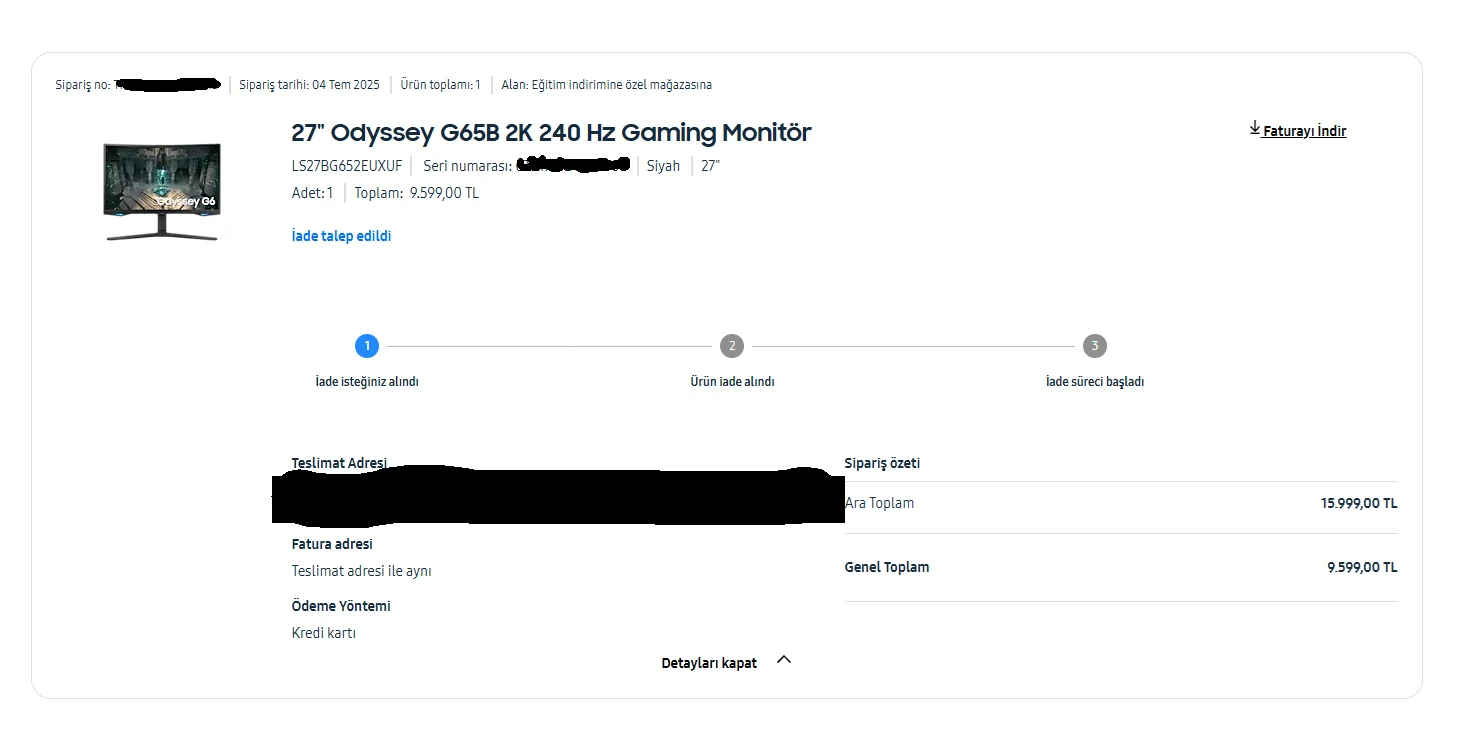1475x752 pixels.
Task: Click the Ürün toplamı: 1 text
Action: tap(440, 85)
